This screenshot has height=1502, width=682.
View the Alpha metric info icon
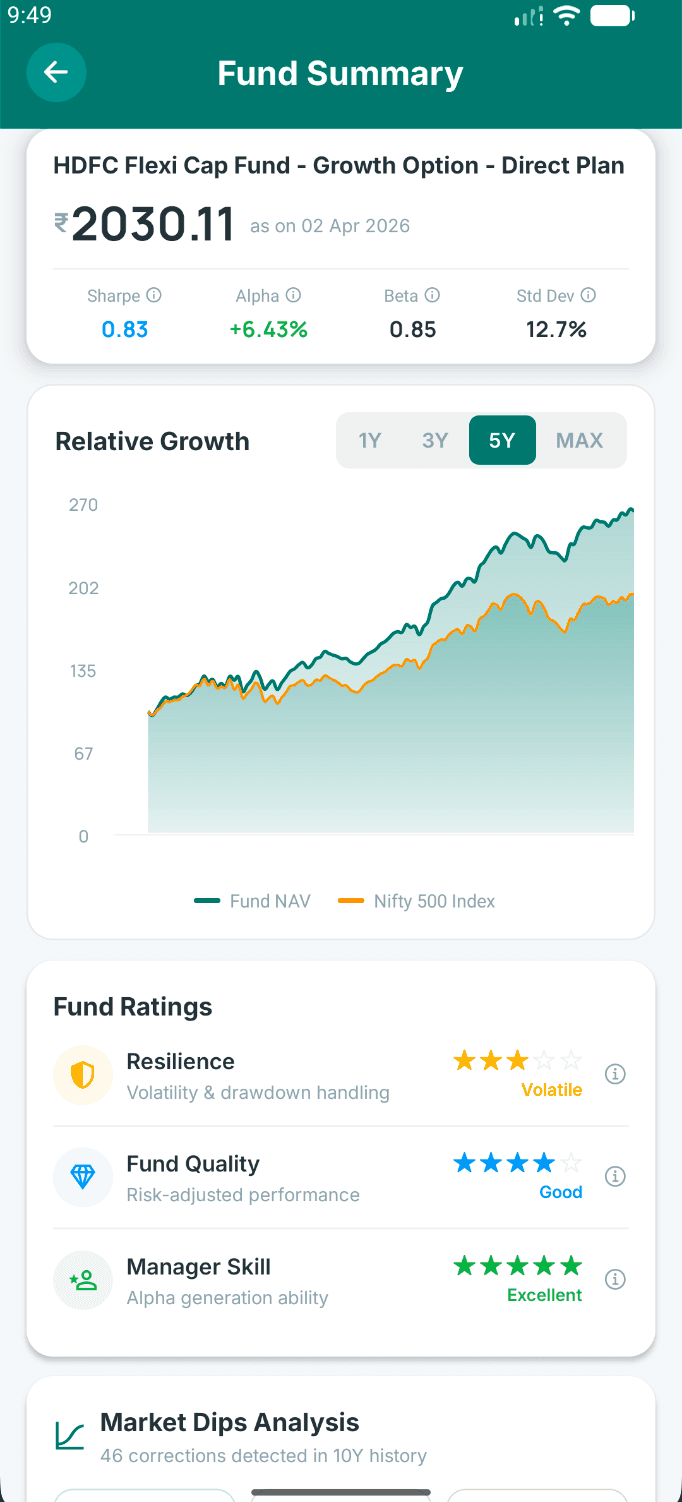point(293,295)
